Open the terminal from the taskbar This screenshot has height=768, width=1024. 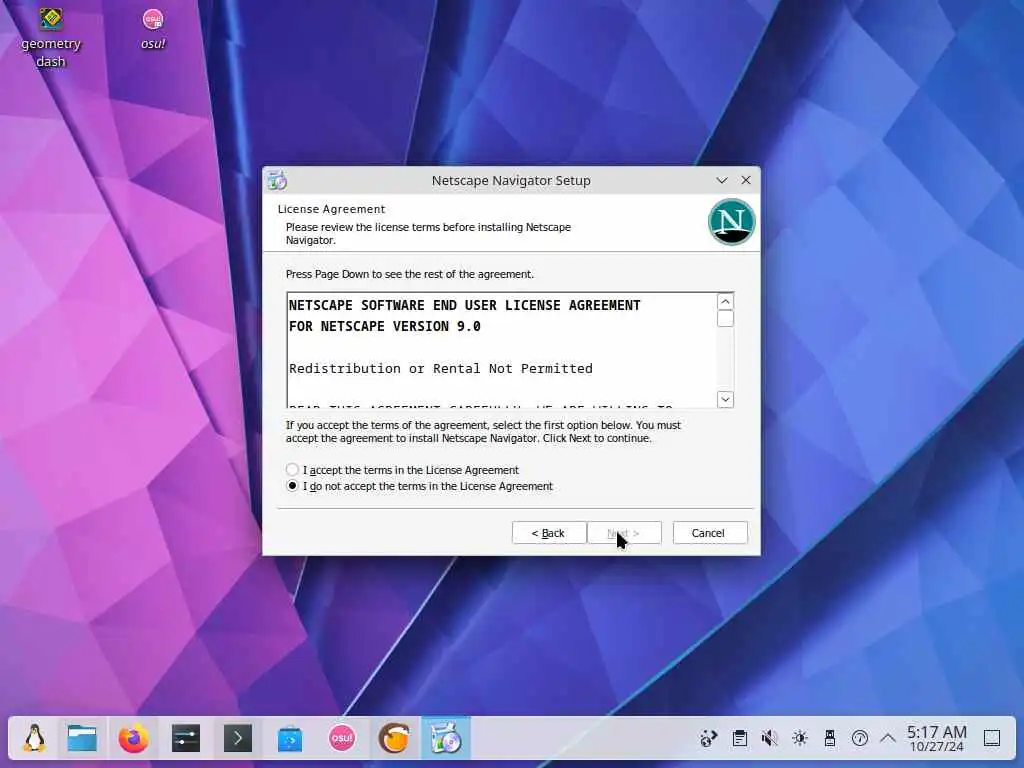(238, 739)
